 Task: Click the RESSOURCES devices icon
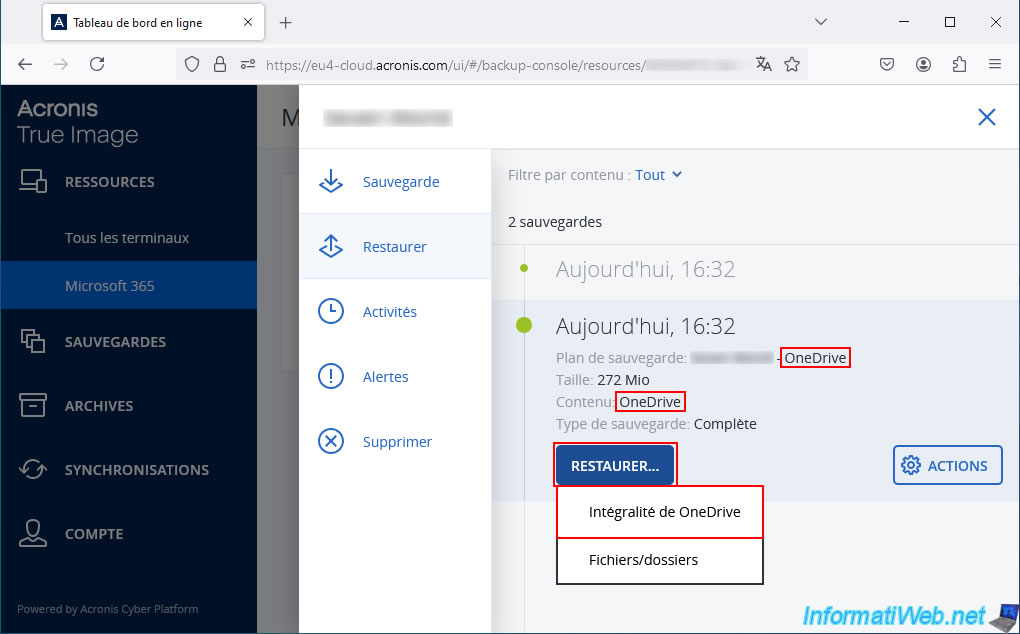click(33, 181)
